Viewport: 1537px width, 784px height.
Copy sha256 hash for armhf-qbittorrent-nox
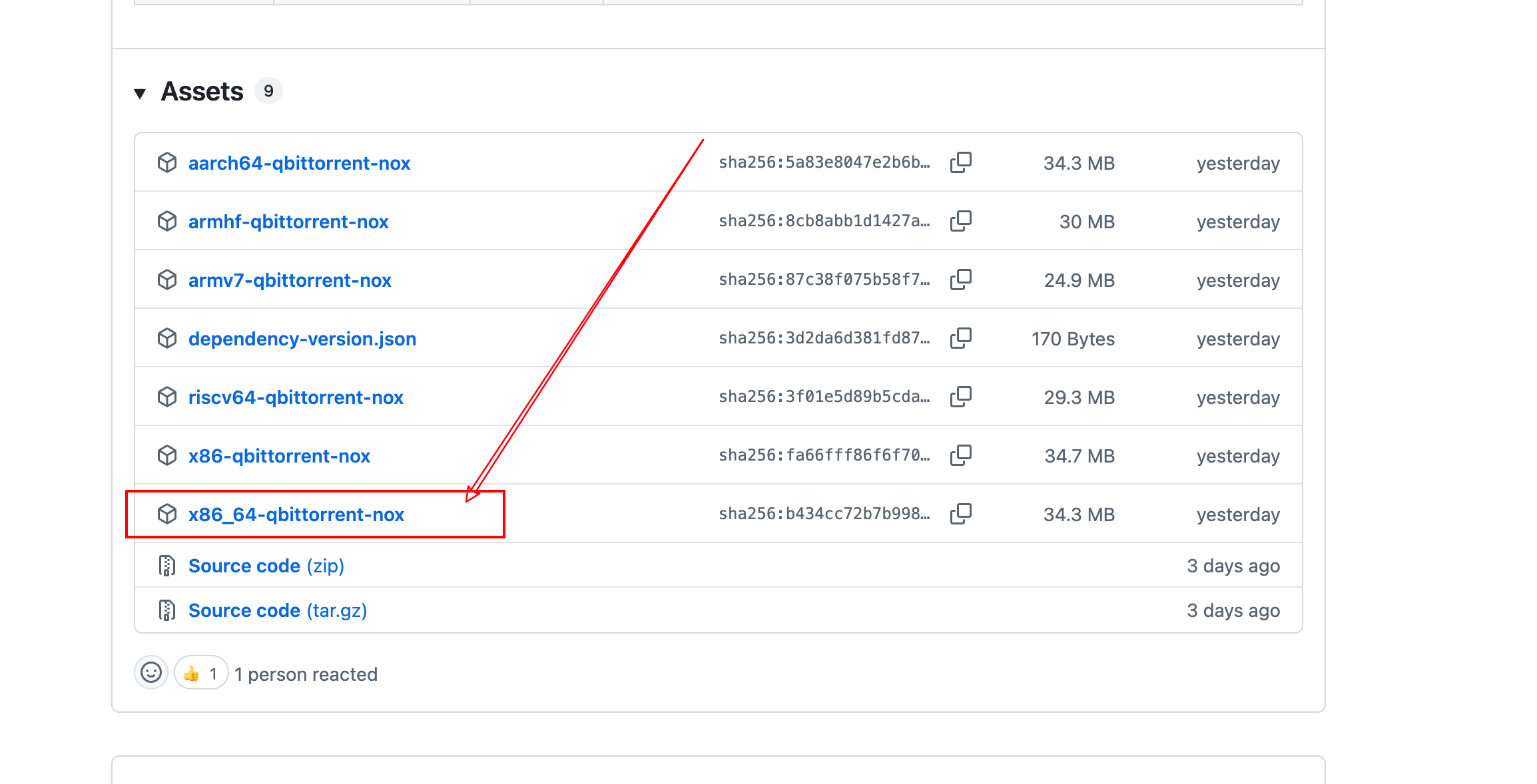tap(960, 221)
